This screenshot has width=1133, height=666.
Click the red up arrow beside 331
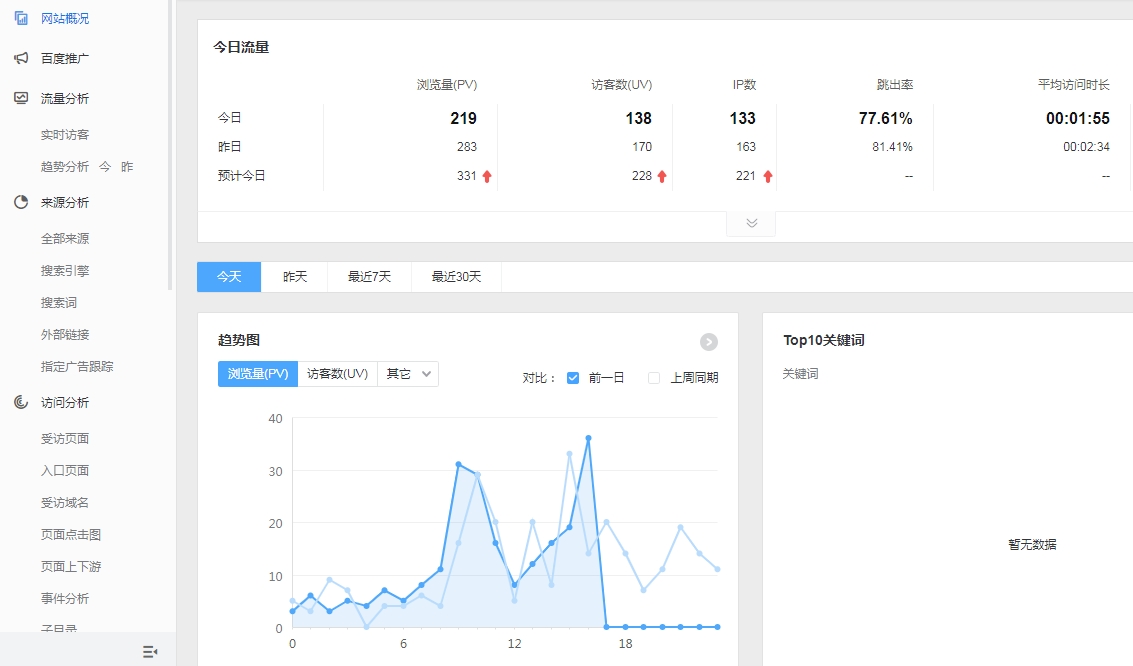coord(487,176)
